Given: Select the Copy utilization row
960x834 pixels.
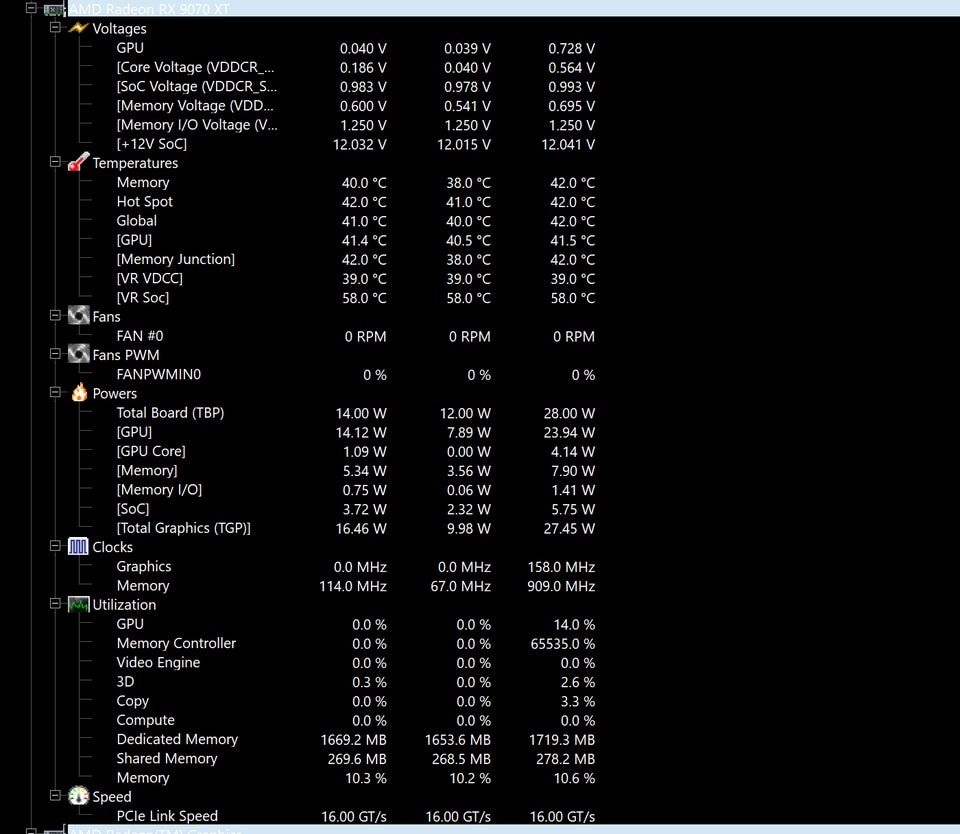Looking at the screenshot, I should pyautogui.click(x=355, y=701).
